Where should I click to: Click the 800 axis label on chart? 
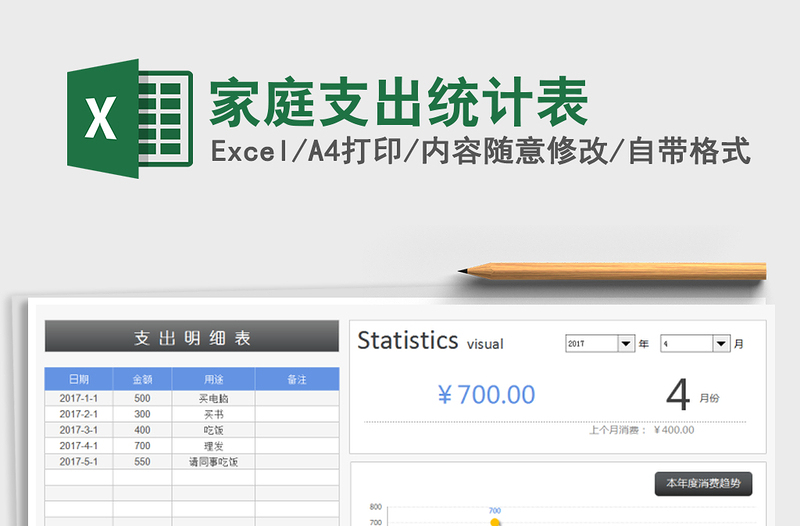[x=376, y=507]
